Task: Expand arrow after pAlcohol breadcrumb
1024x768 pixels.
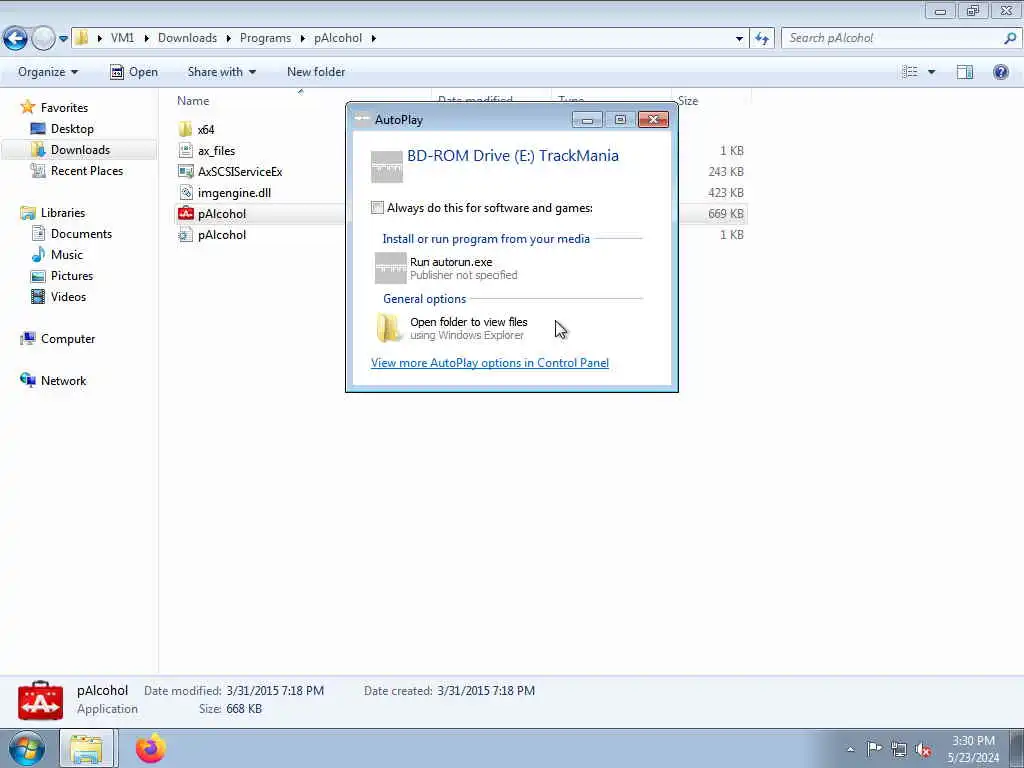Action: 374,39
